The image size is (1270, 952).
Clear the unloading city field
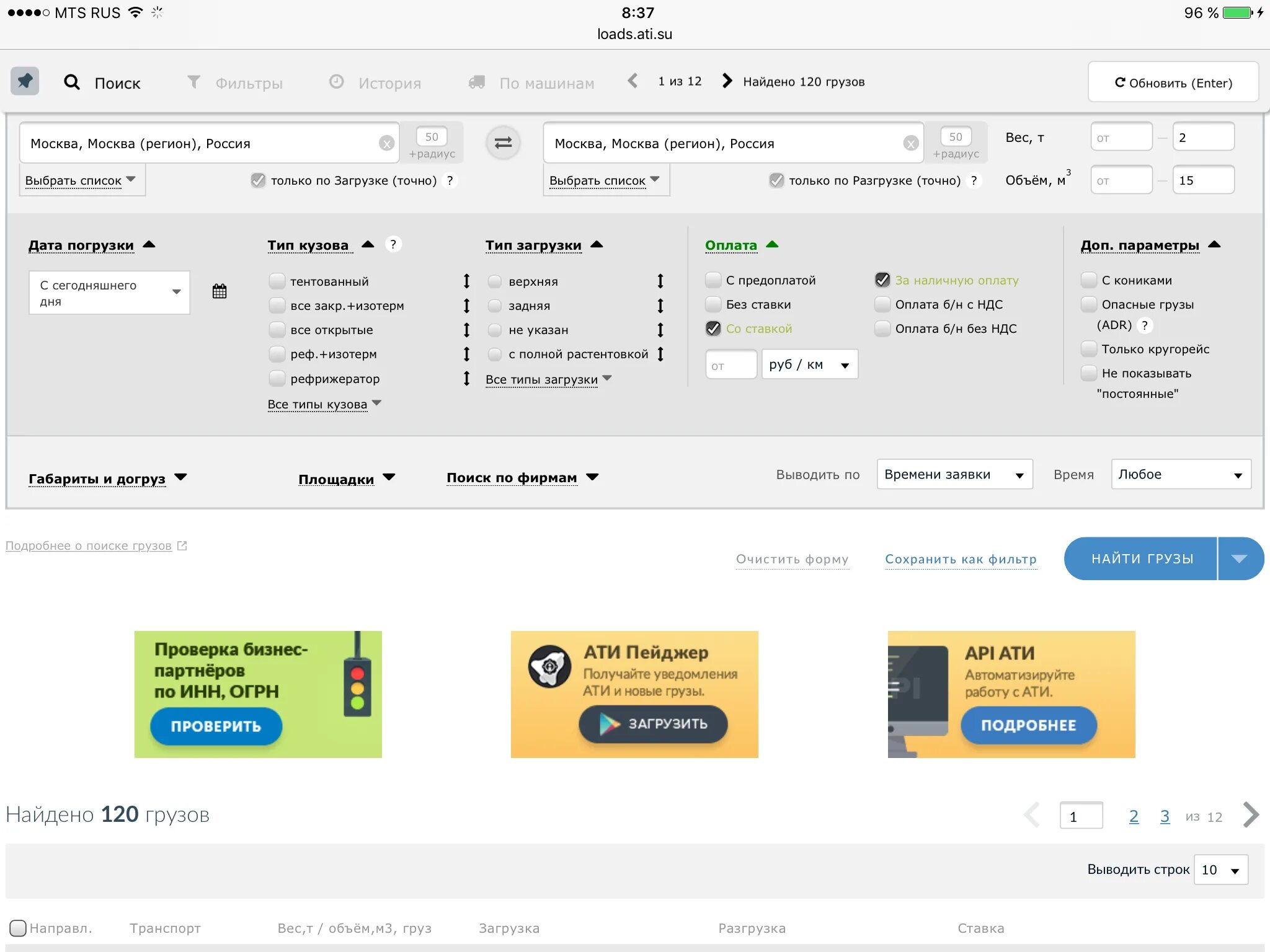pyautogui.click(x=910, y=144)
